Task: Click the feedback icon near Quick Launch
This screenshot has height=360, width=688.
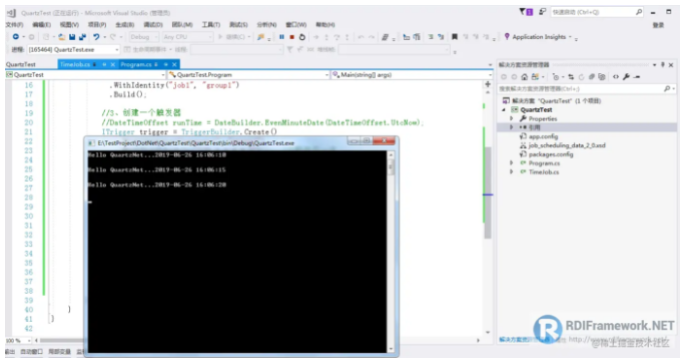Action: click(x=543, y=12)
